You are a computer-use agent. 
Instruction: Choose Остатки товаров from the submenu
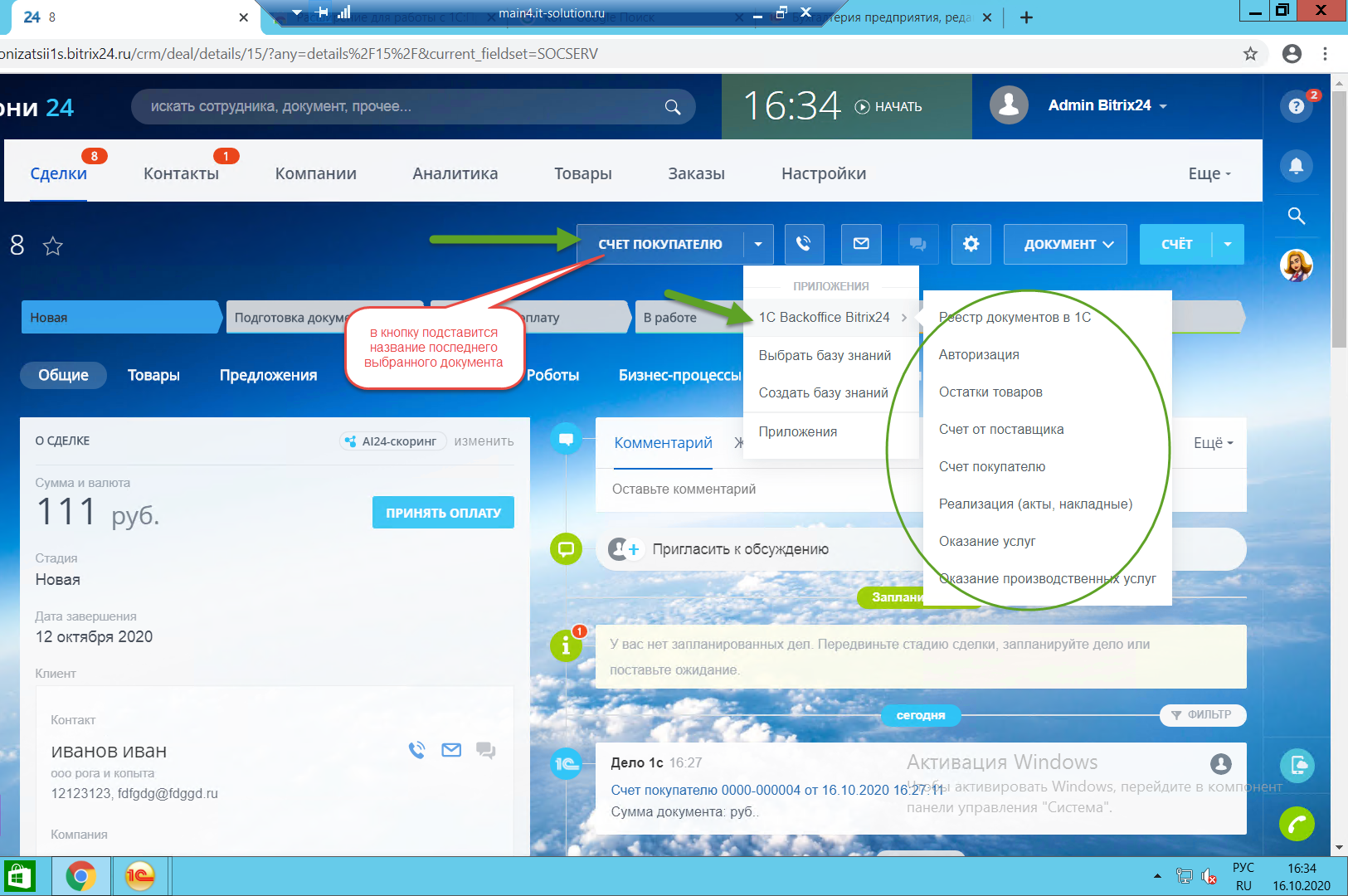[x=990, y=392]
